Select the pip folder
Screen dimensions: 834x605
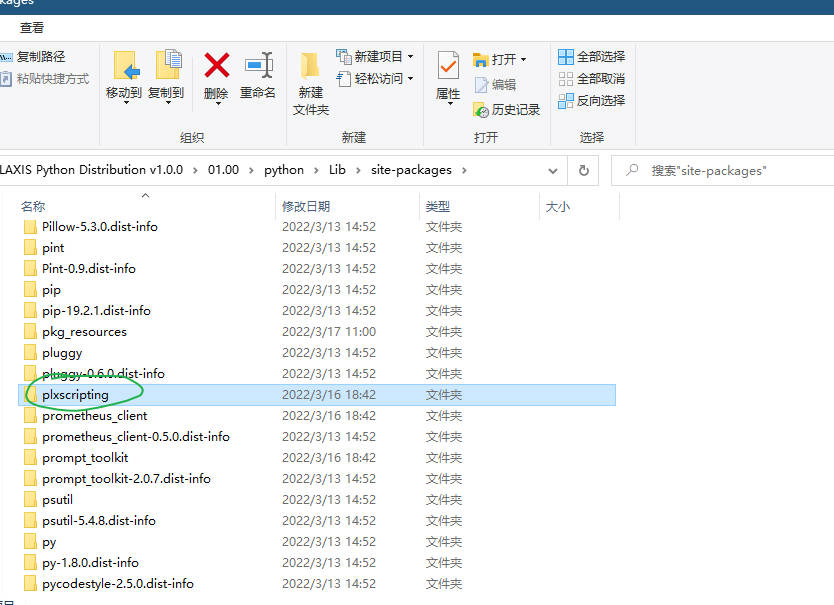pos(52,290)
